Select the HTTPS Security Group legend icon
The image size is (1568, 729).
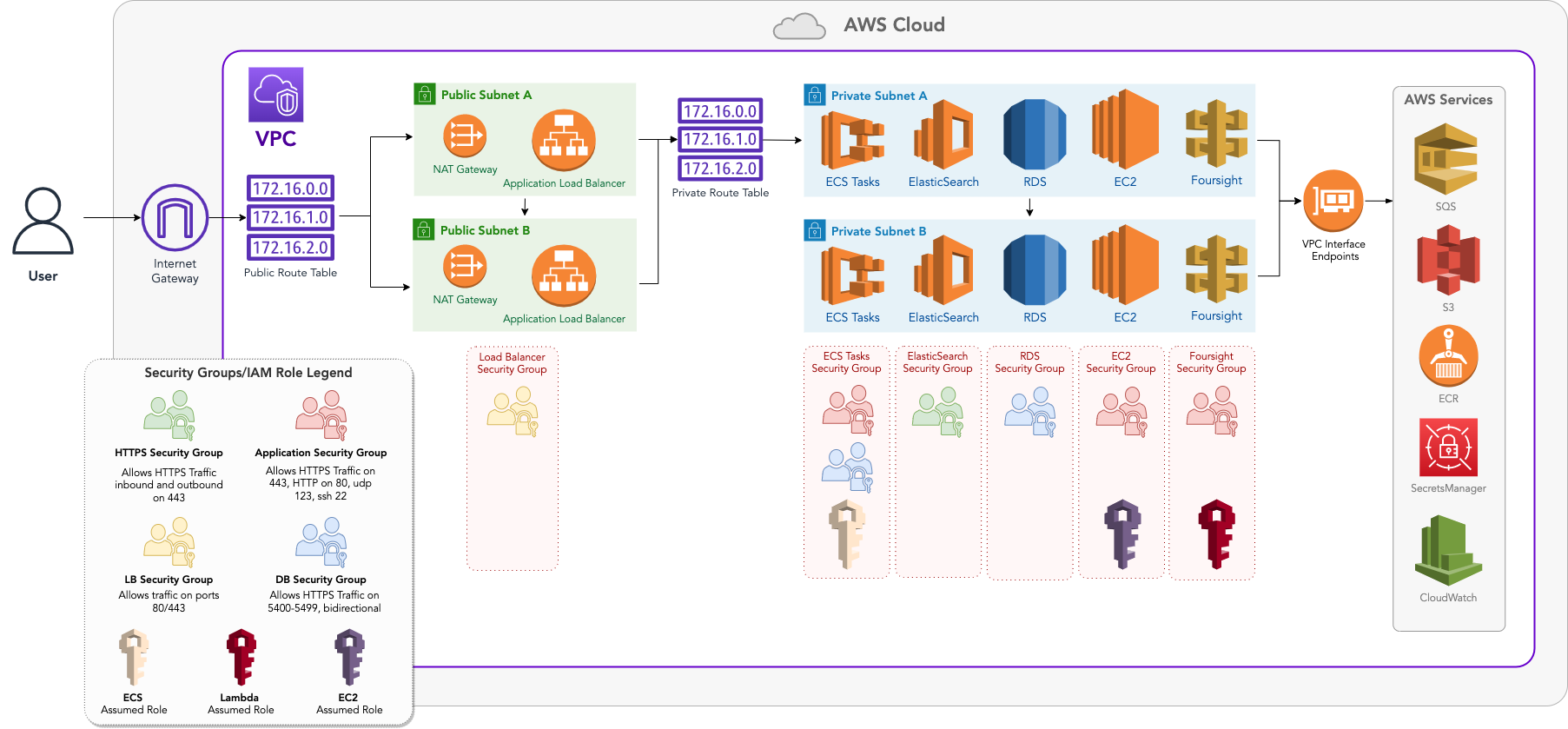(x=169, y=415)
